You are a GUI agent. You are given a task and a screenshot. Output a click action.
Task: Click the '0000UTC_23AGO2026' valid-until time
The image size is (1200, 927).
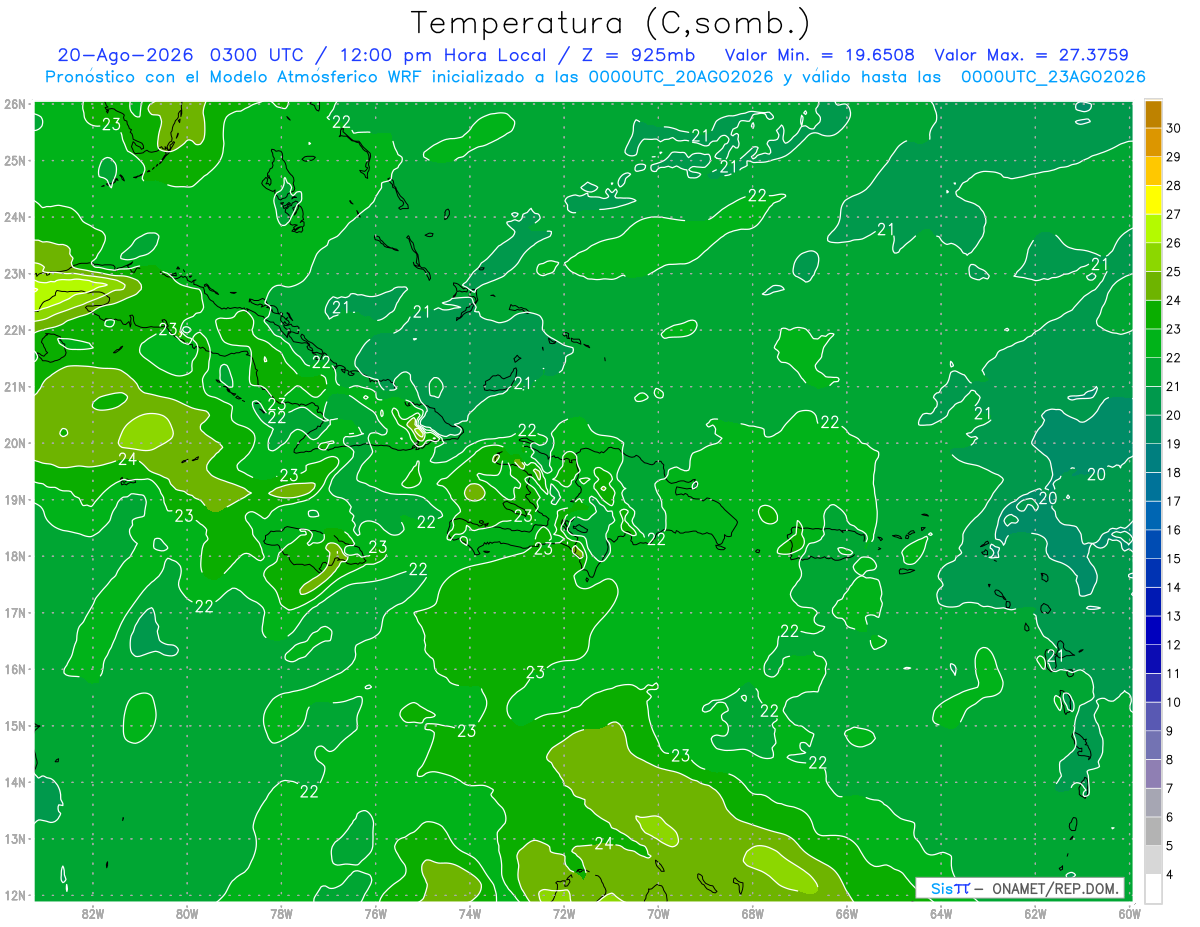point(1053,77)
